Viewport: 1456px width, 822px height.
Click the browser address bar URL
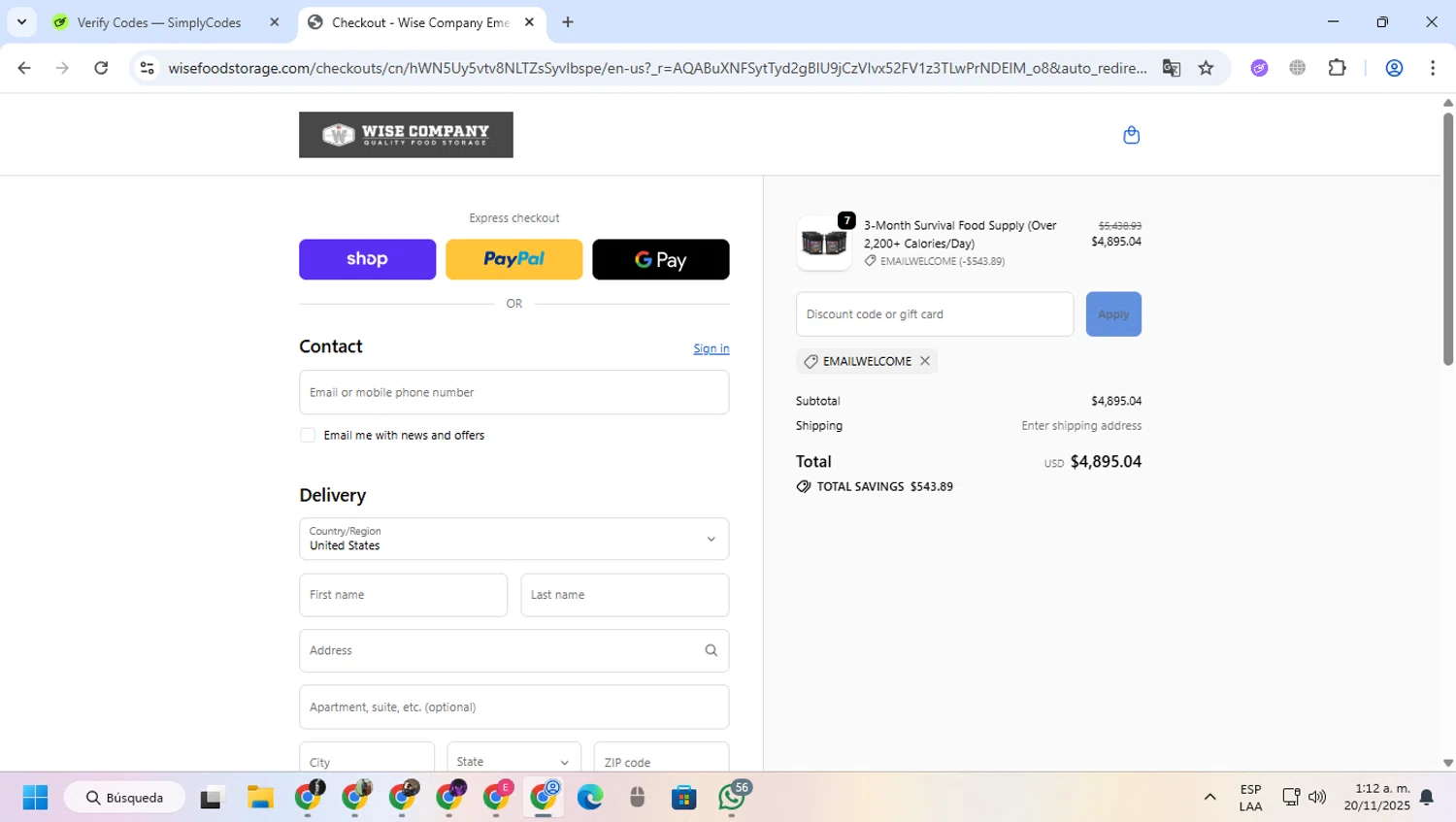point(657,68)
